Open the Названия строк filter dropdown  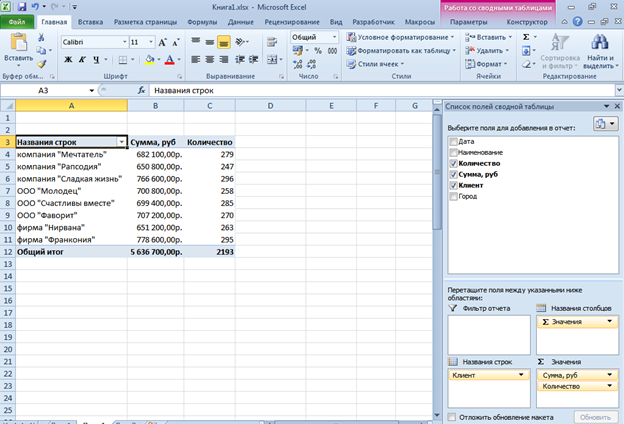pyautogui.click(x=122, y=143)
